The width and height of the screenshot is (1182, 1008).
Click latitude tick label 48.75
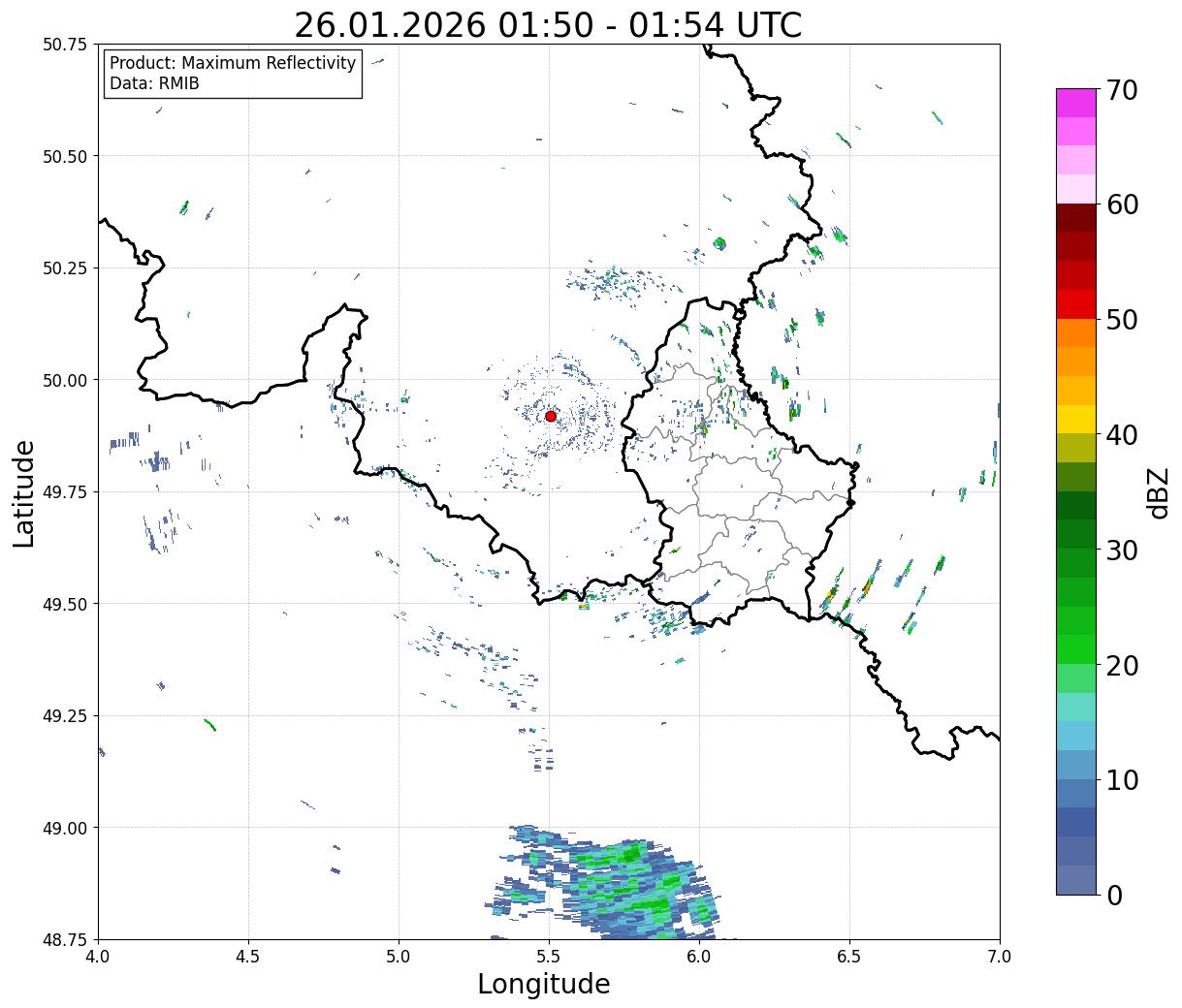pos(64,939)
